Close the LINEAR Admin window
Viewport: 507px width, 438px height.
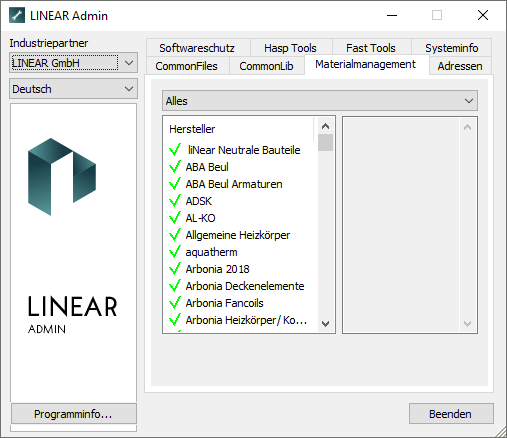[483, 15]
